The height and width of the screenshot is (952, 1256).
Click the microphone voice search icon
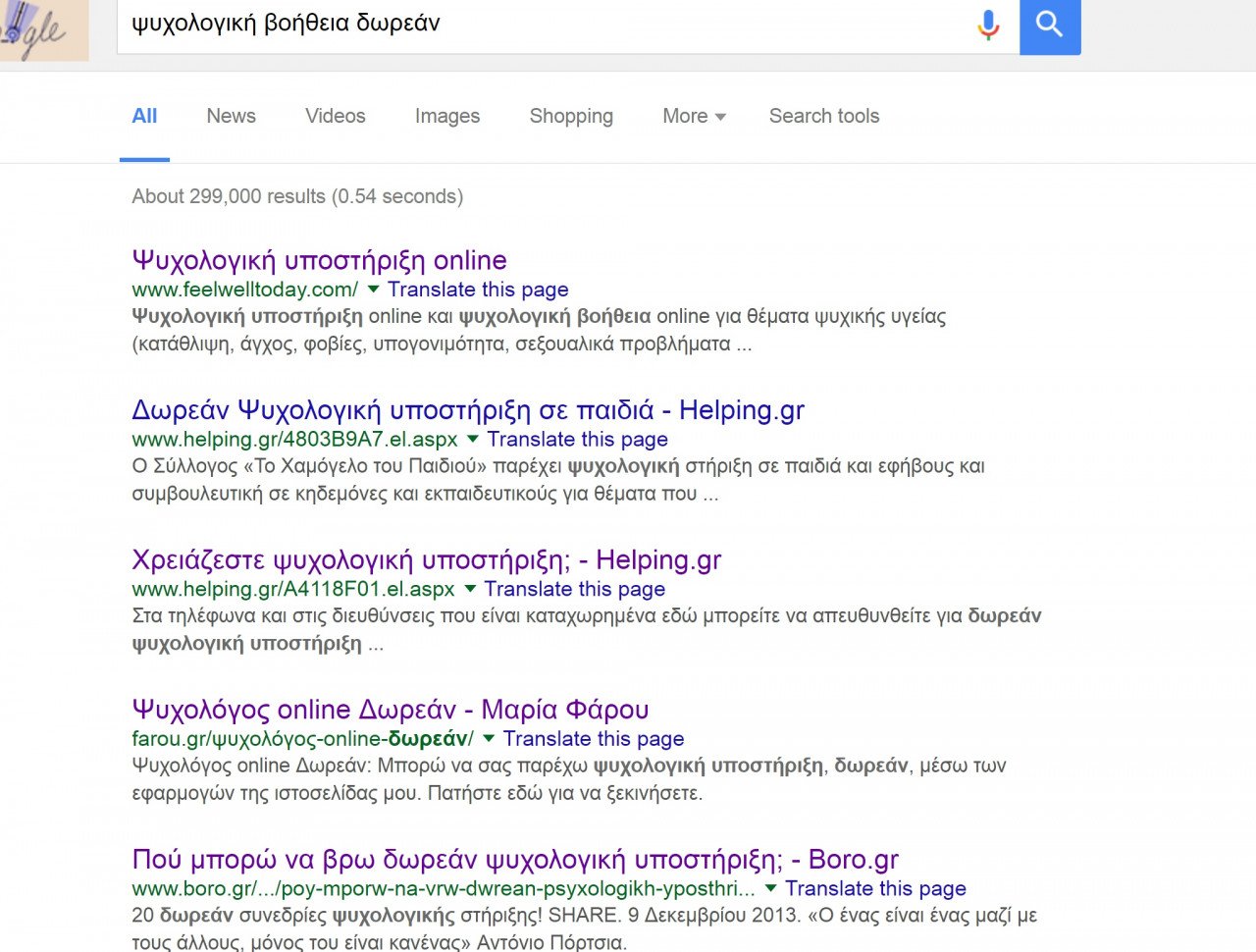[988, 25]
